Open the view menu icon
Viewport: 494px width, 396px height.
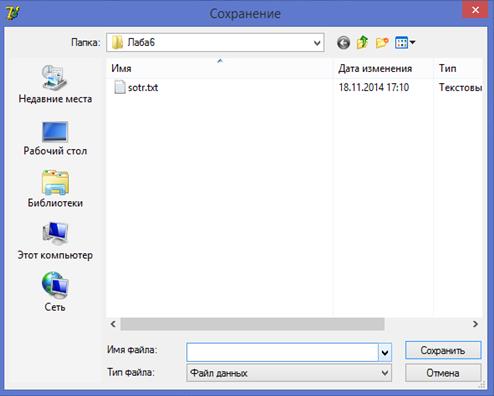[405, 42]
